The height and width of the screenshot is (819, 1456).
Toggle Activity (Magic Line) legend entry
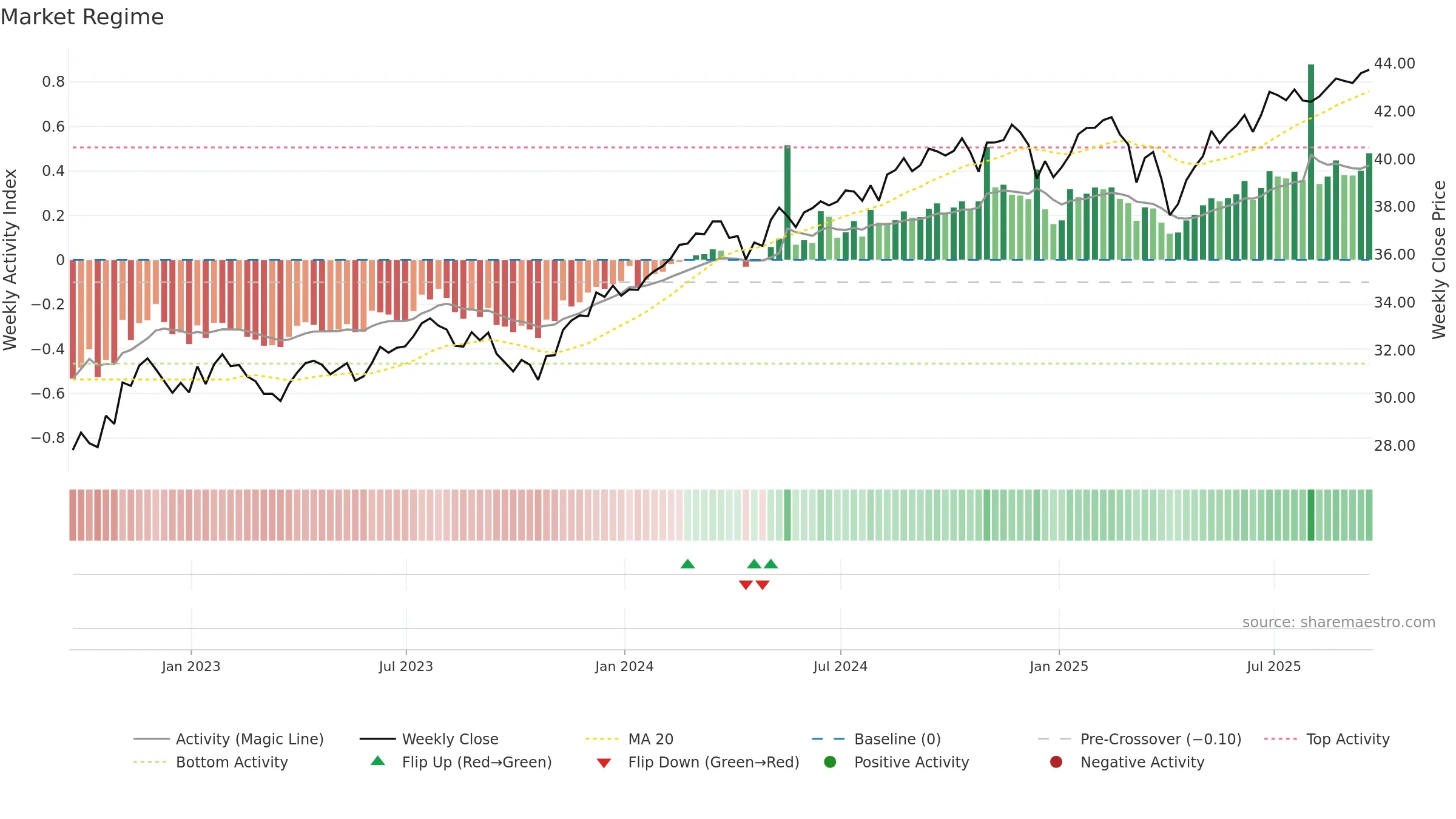point(229,739)
